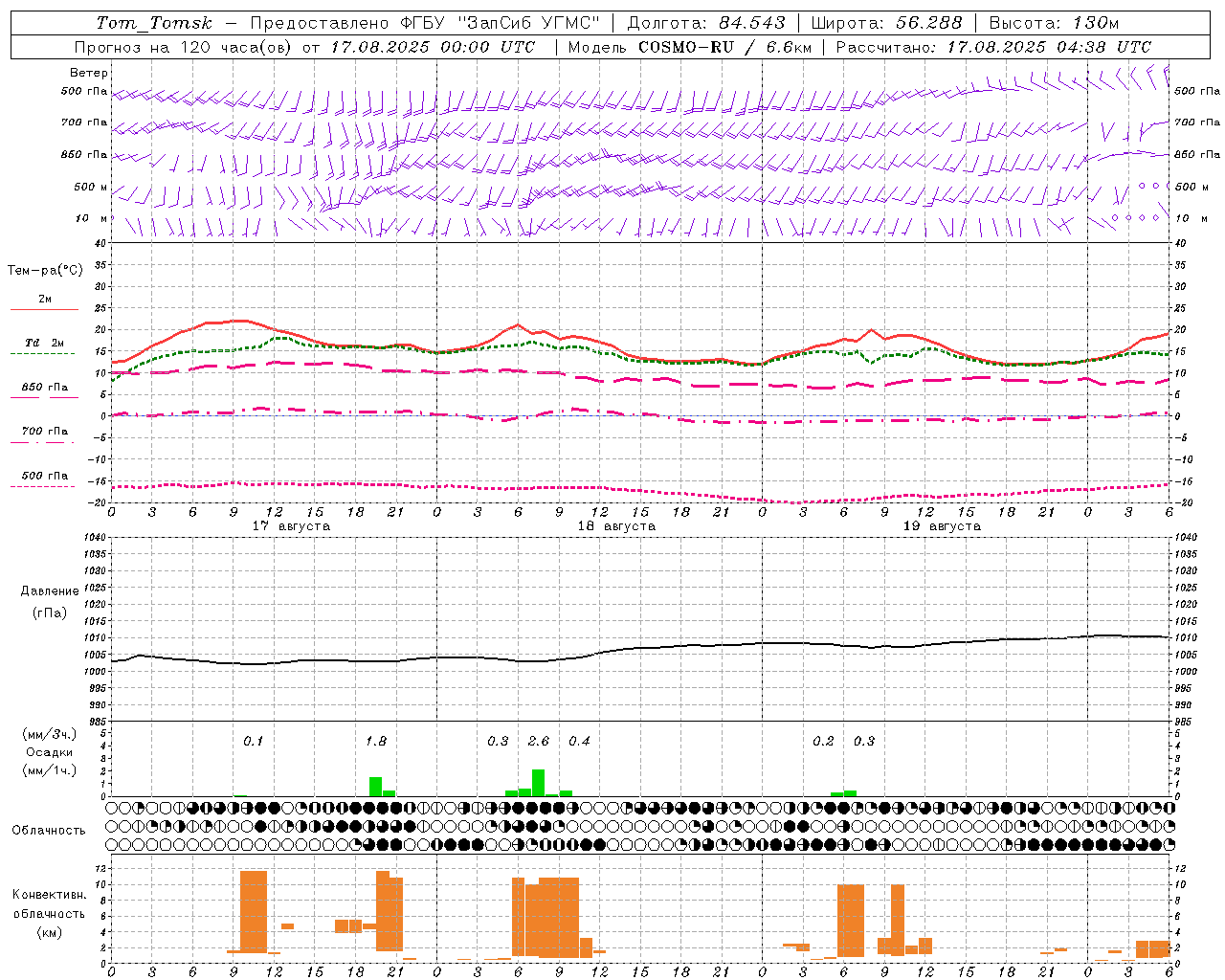This screenshot has height=980, width=1225.
Task: Select the 0.1 precipitation amount value
Action: (x=253, y=742)
